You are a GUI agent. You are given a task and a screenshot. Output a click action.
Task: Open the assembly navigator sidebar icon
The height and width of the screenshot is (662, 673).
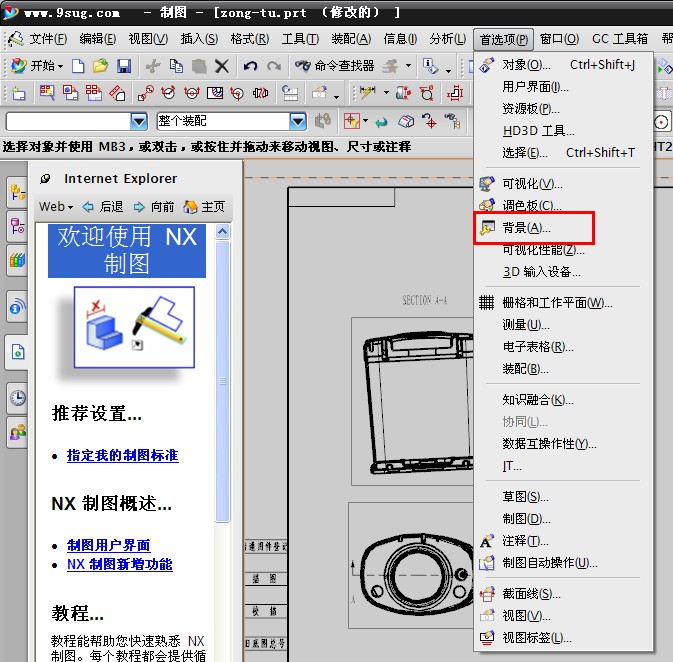(18, 192)
